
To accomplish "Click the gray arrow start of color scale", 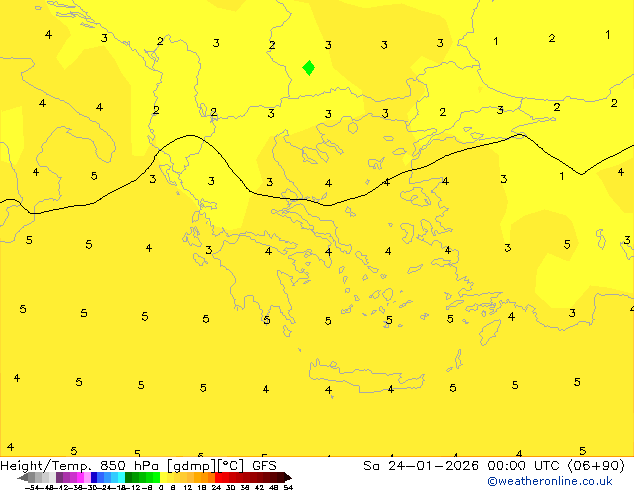I will [27, 477].
